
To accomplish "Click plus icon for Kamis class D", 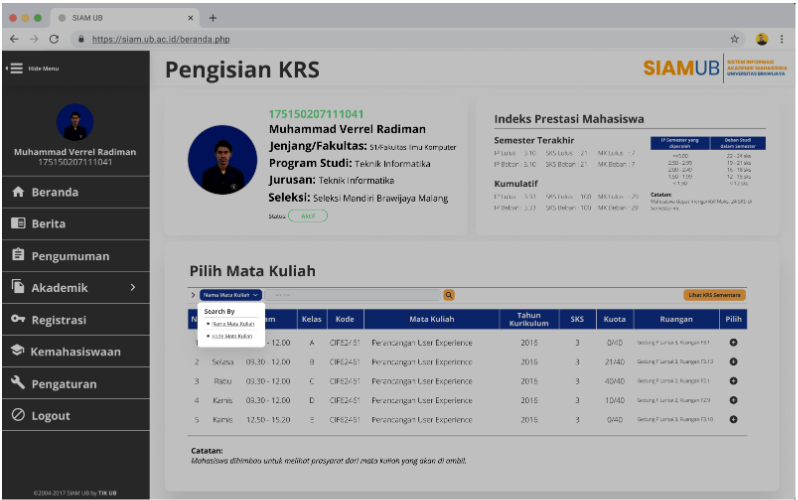I will [x=733, y=400].
